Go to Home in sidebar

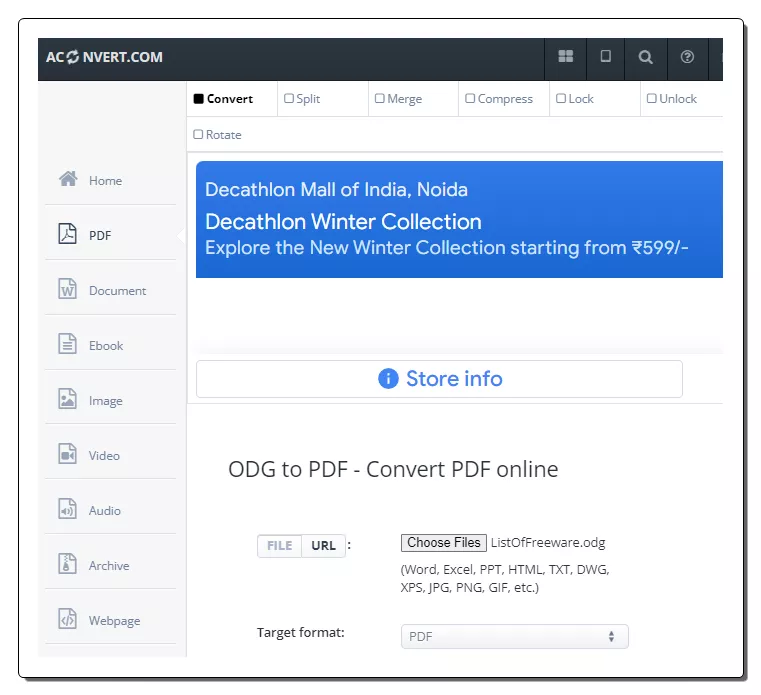(x=105, y=181)
